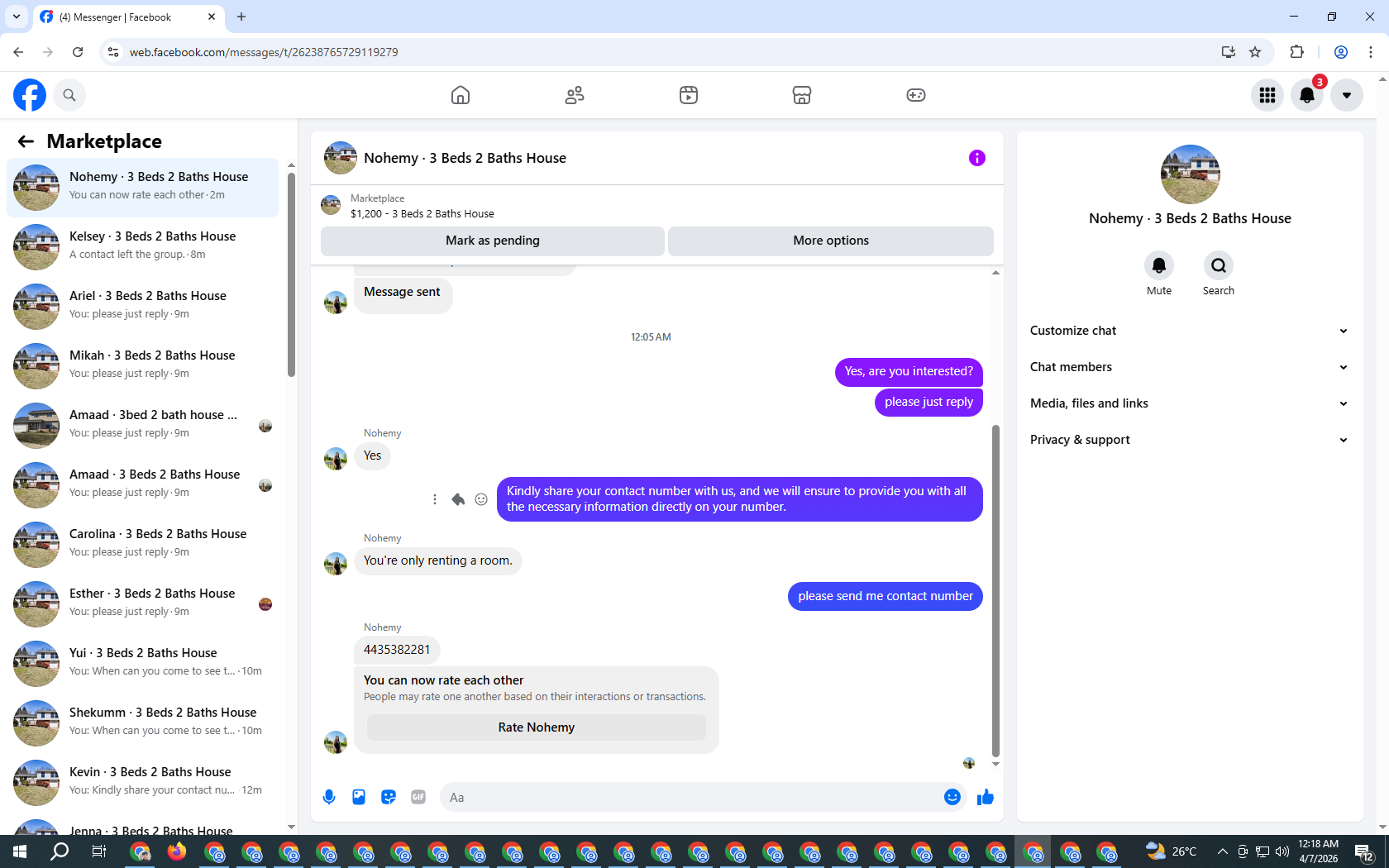The width and height of the screenshot is (1389, 868).
Task: Open the Facebook menu grid icon
Action: [x=1267, y=95]
